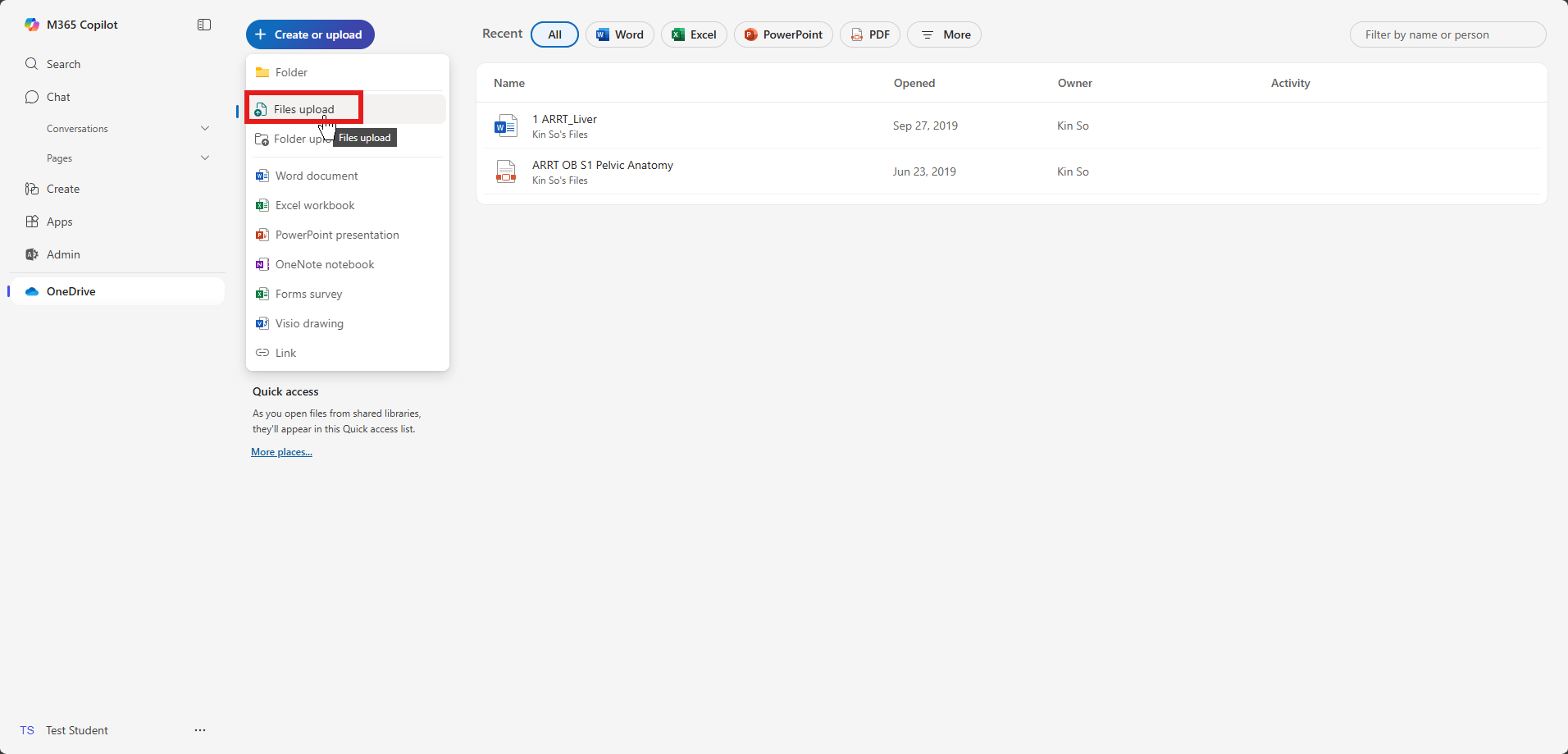The image size is (1568, 754).
Task: Click the Filter by name or person field
Action: (x=1447, y=34)
